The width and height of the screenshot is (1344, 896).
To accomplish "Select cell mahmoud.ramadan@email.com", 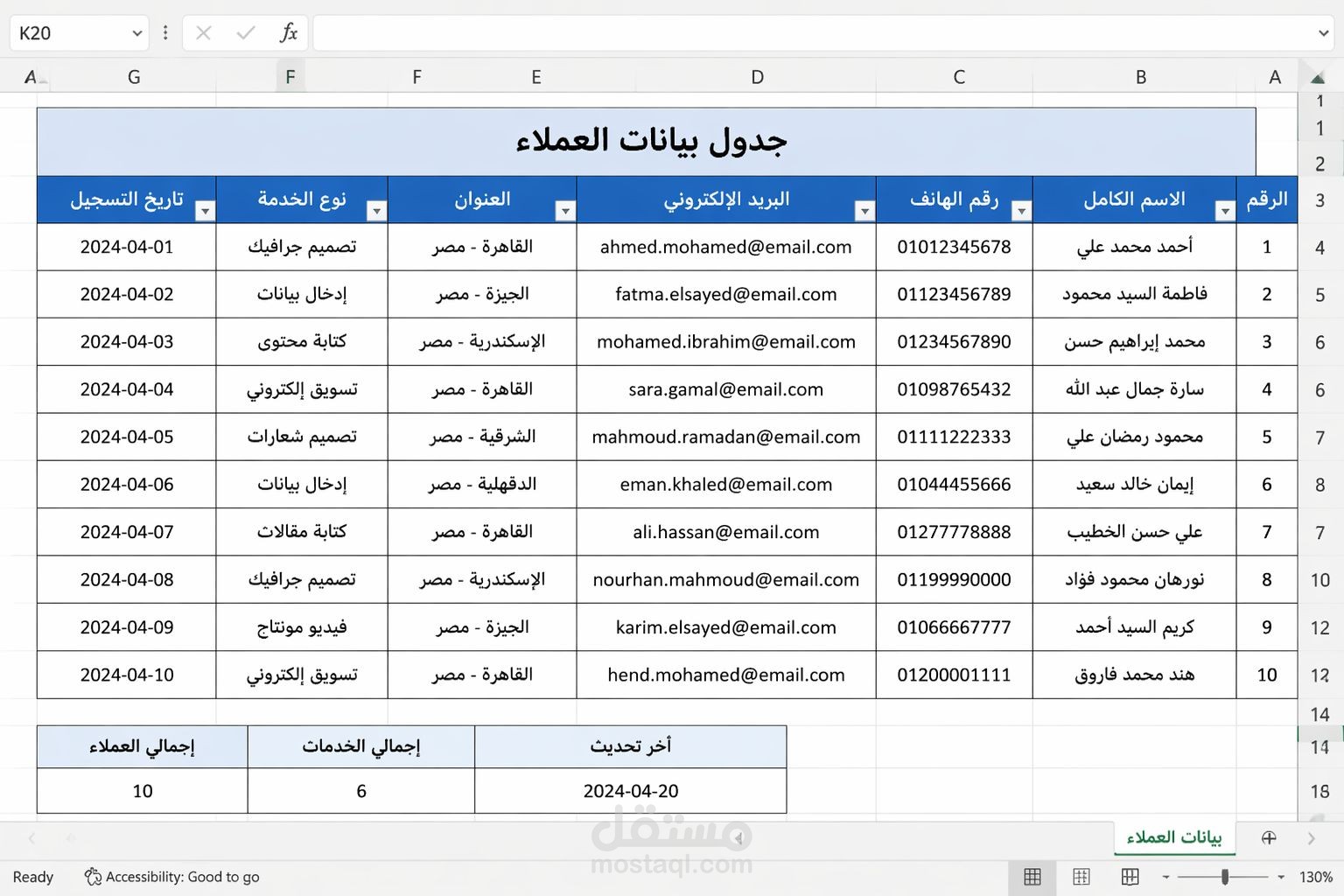I will coord(726,437).
